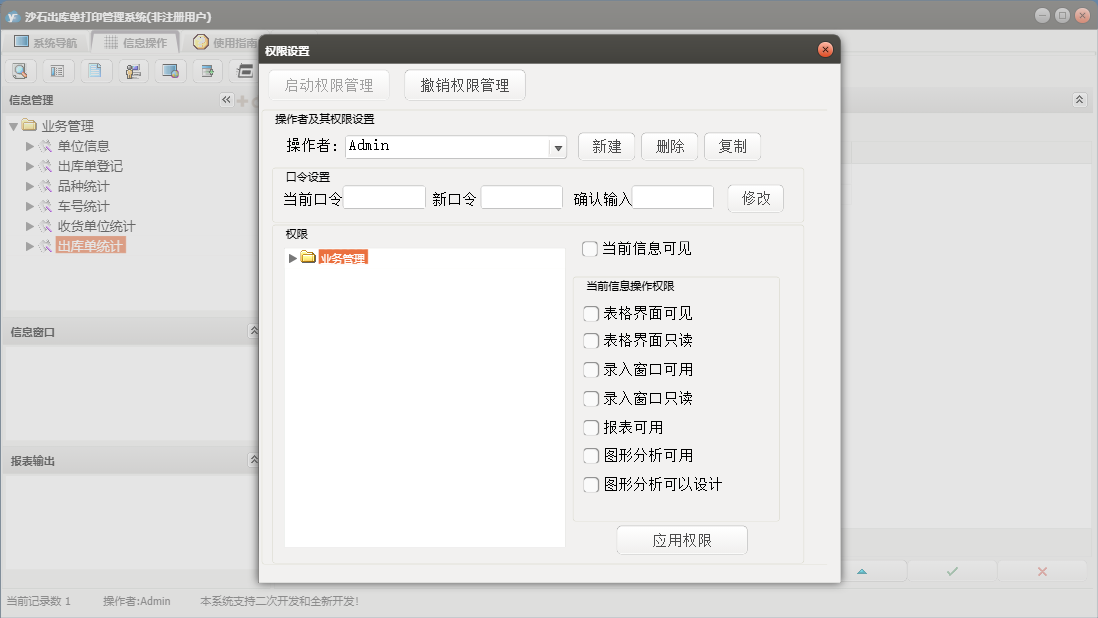The width and height of the screenshot is (1098, 618).
Task: Click the icon beside 单位信息
Action: (46, 146)
